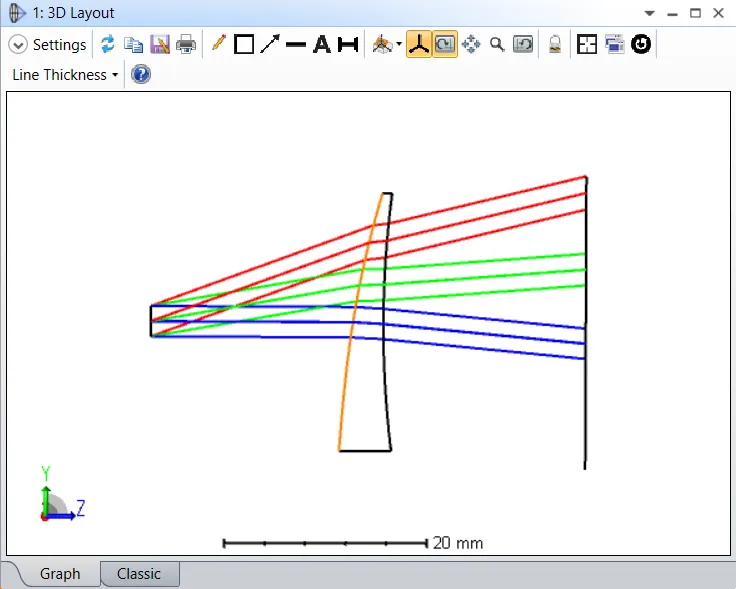Screen dimensions: 736x589
Task: Expand the Settings chevron
Action: point(18,45)
